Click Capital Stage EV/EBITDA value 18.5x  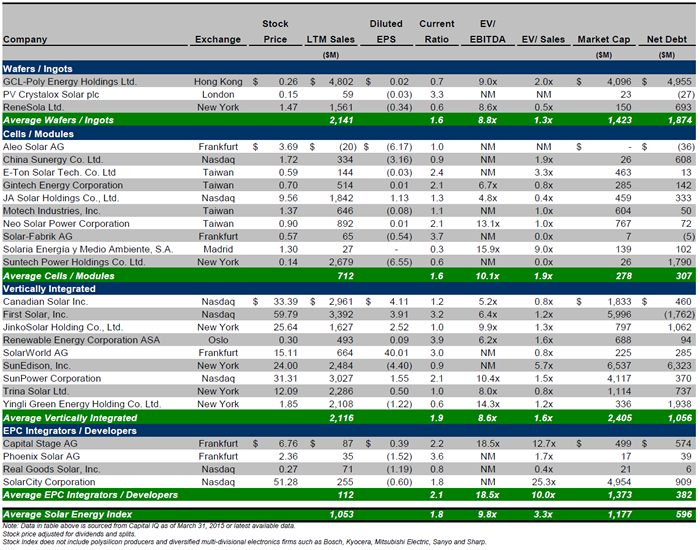[488, 444]
